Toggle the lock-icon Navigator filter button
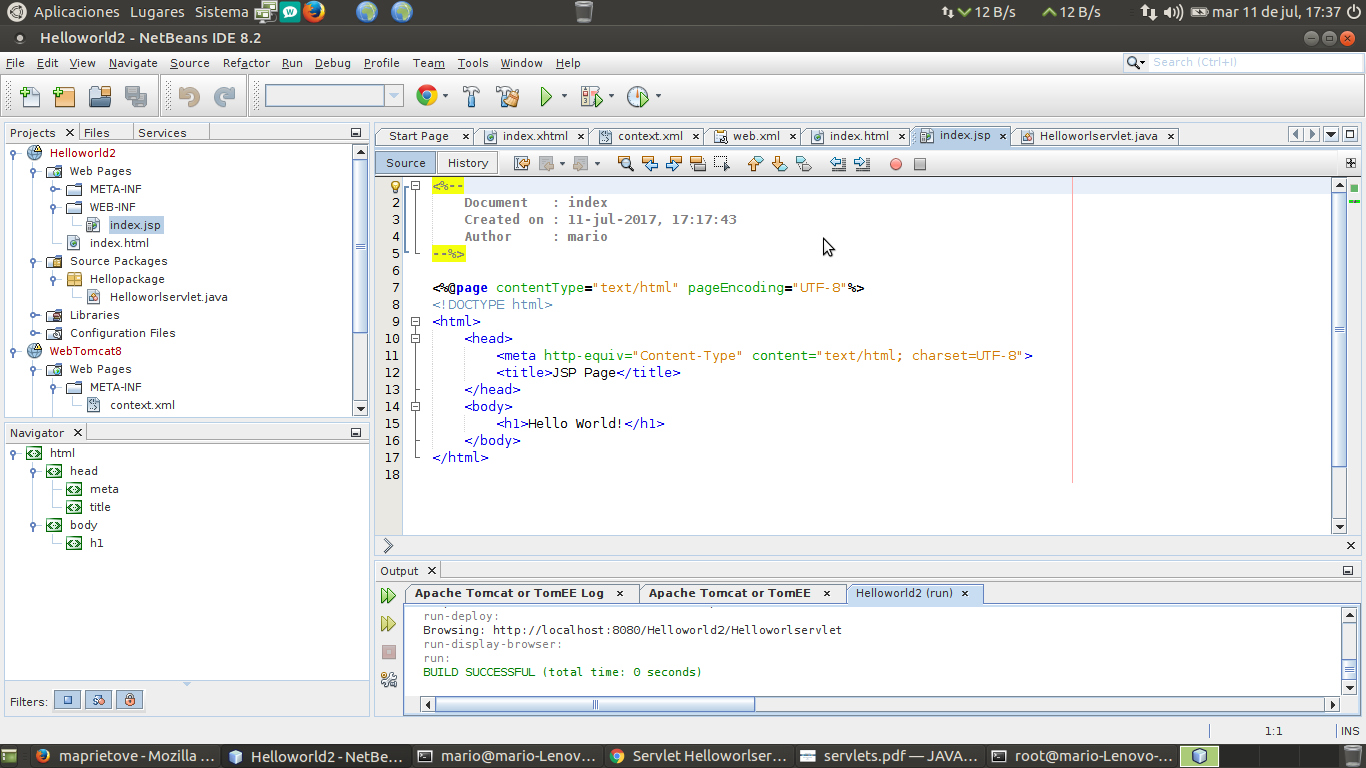The width and height of the screenshot is (1366, 768). [130, 701]
